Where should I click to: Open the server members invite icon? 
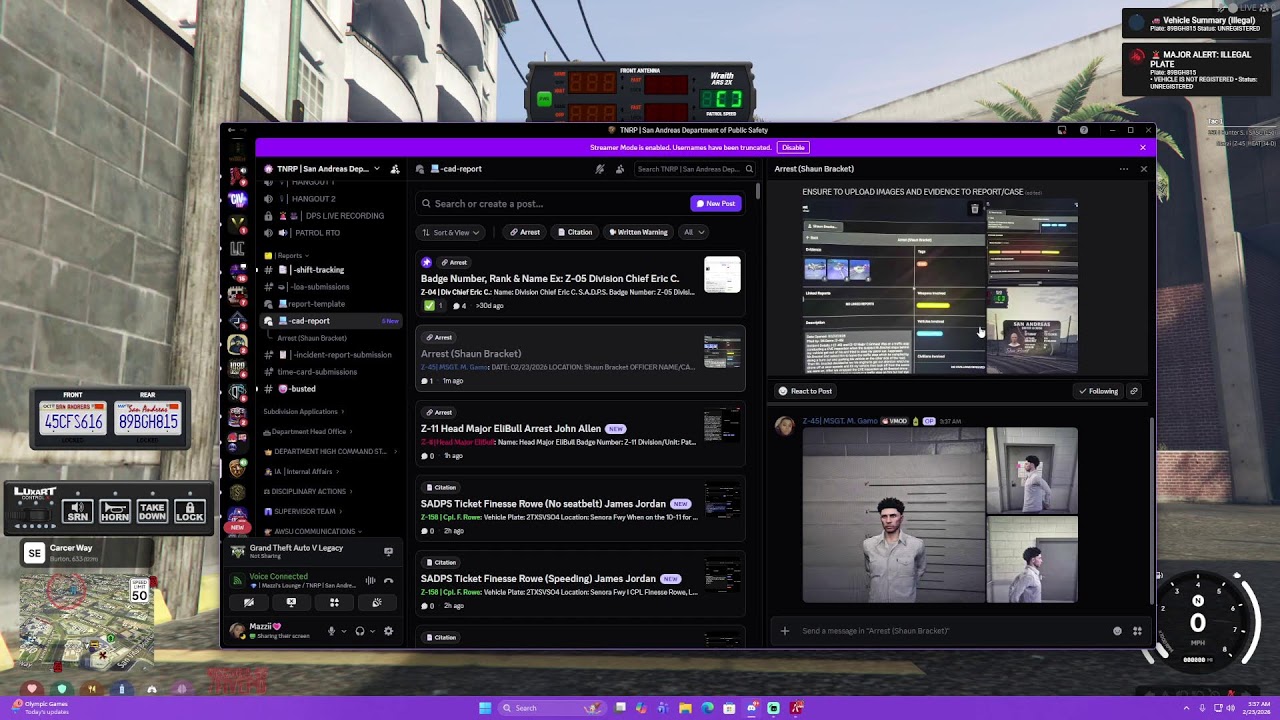395,169
